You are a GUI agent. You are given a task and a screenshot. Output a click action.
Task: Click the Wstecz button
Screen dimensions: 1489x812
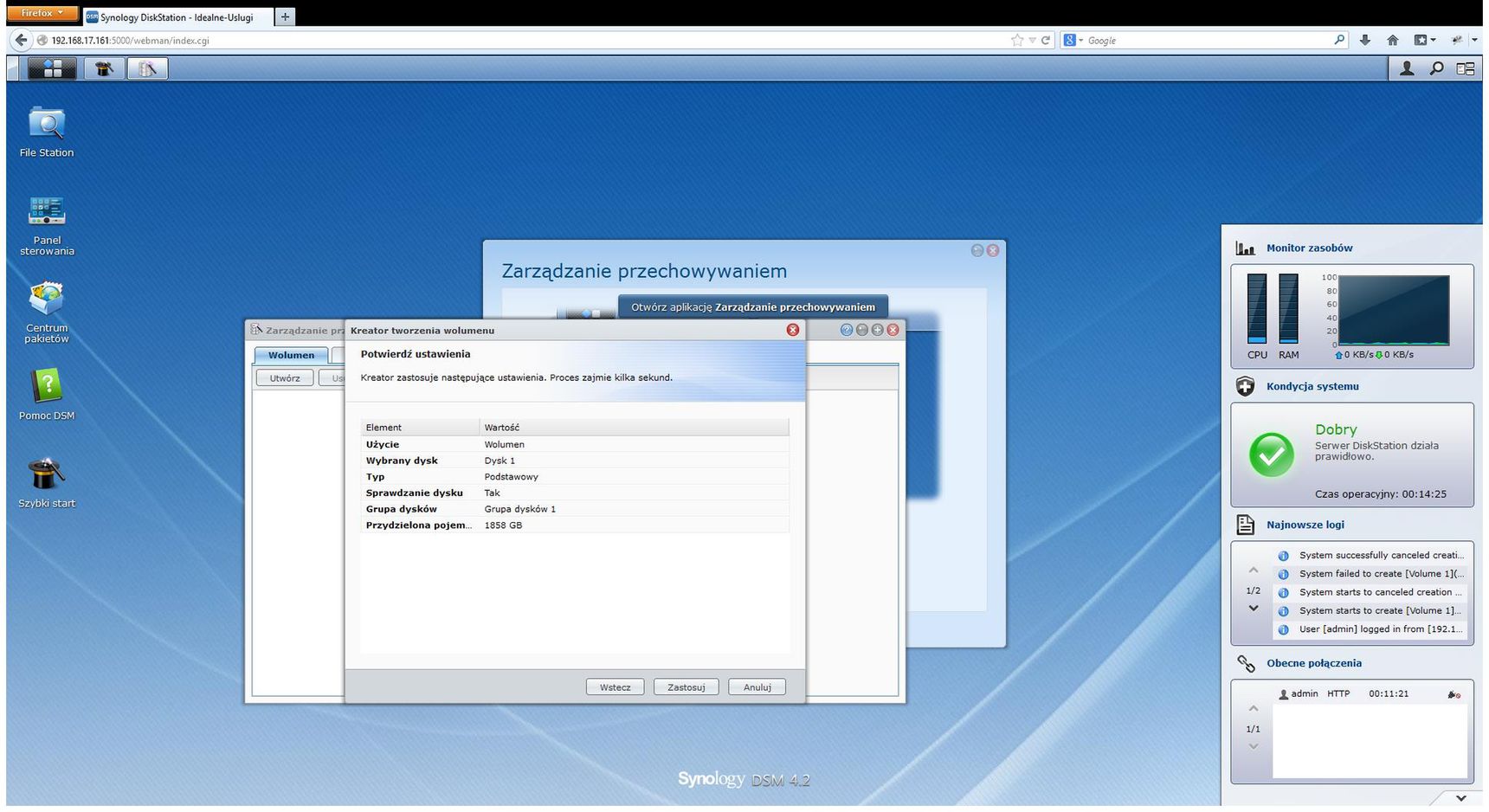pyautogui.click(x=615, y=687)
